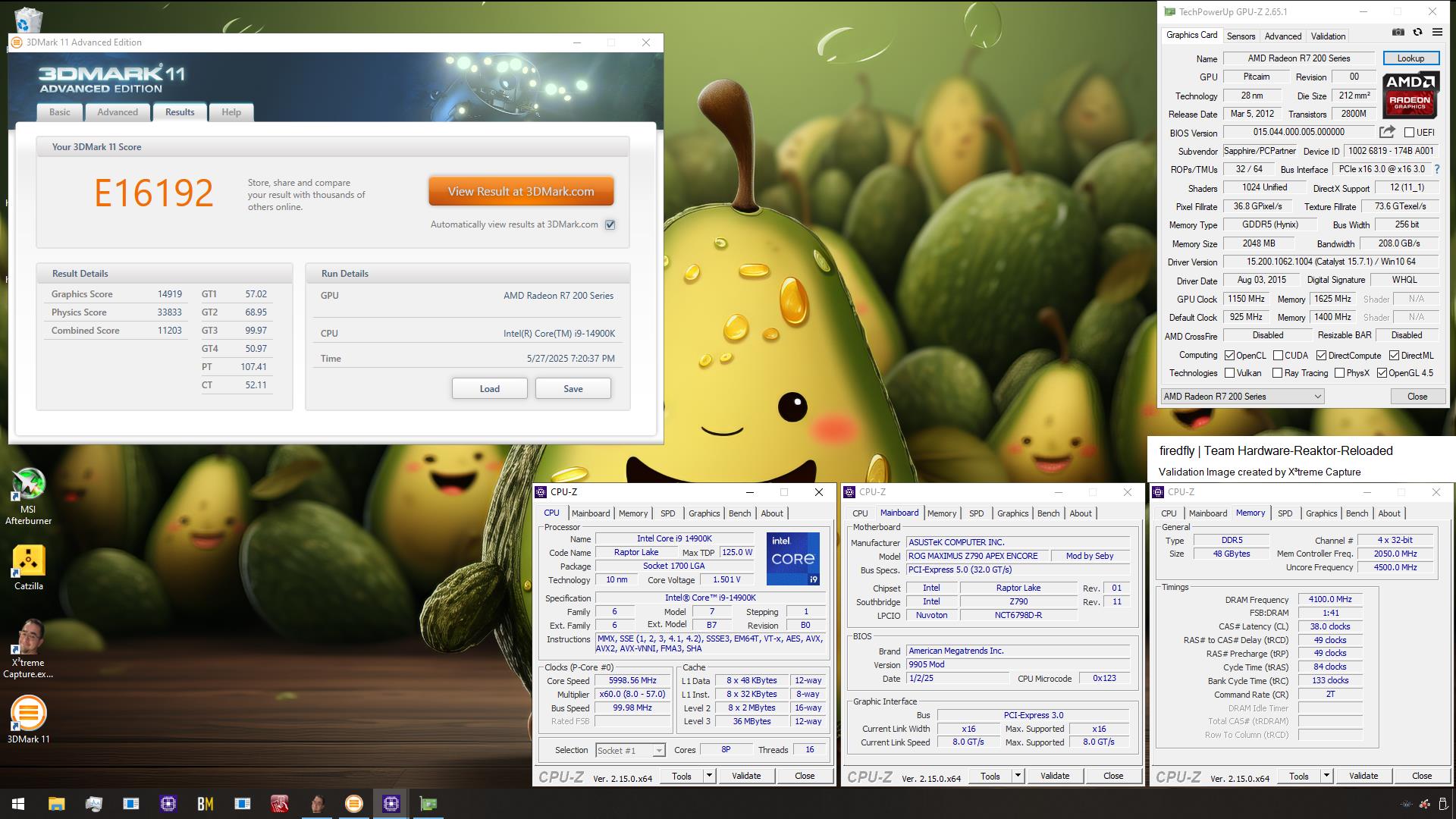Click 3DMark 11 title bar orange icon
The width and height of the screenshot is (1456, 819).
tap(17, 42)
